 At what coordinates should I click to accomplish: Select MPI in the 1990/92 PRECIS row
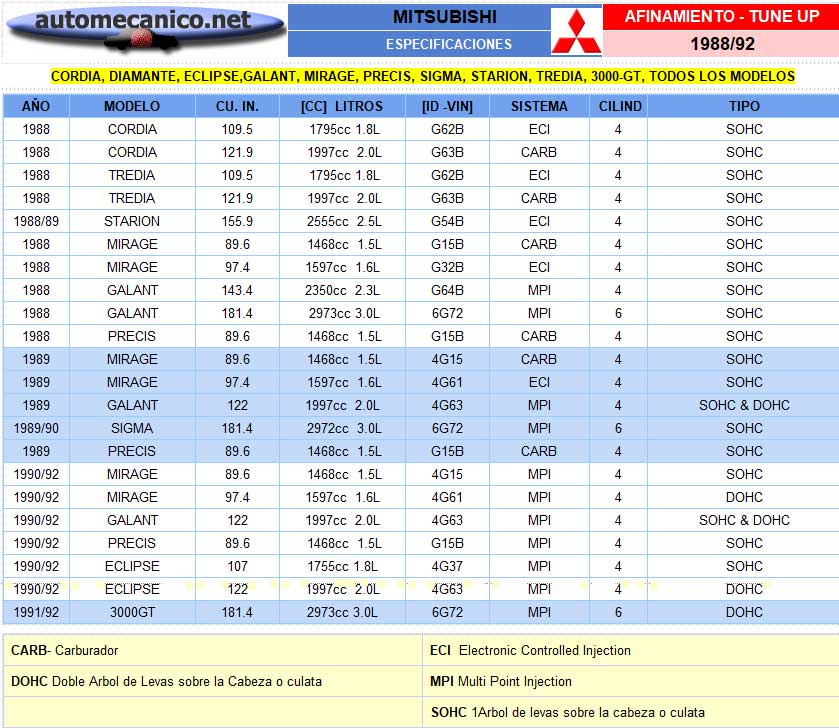coord(539,543)
